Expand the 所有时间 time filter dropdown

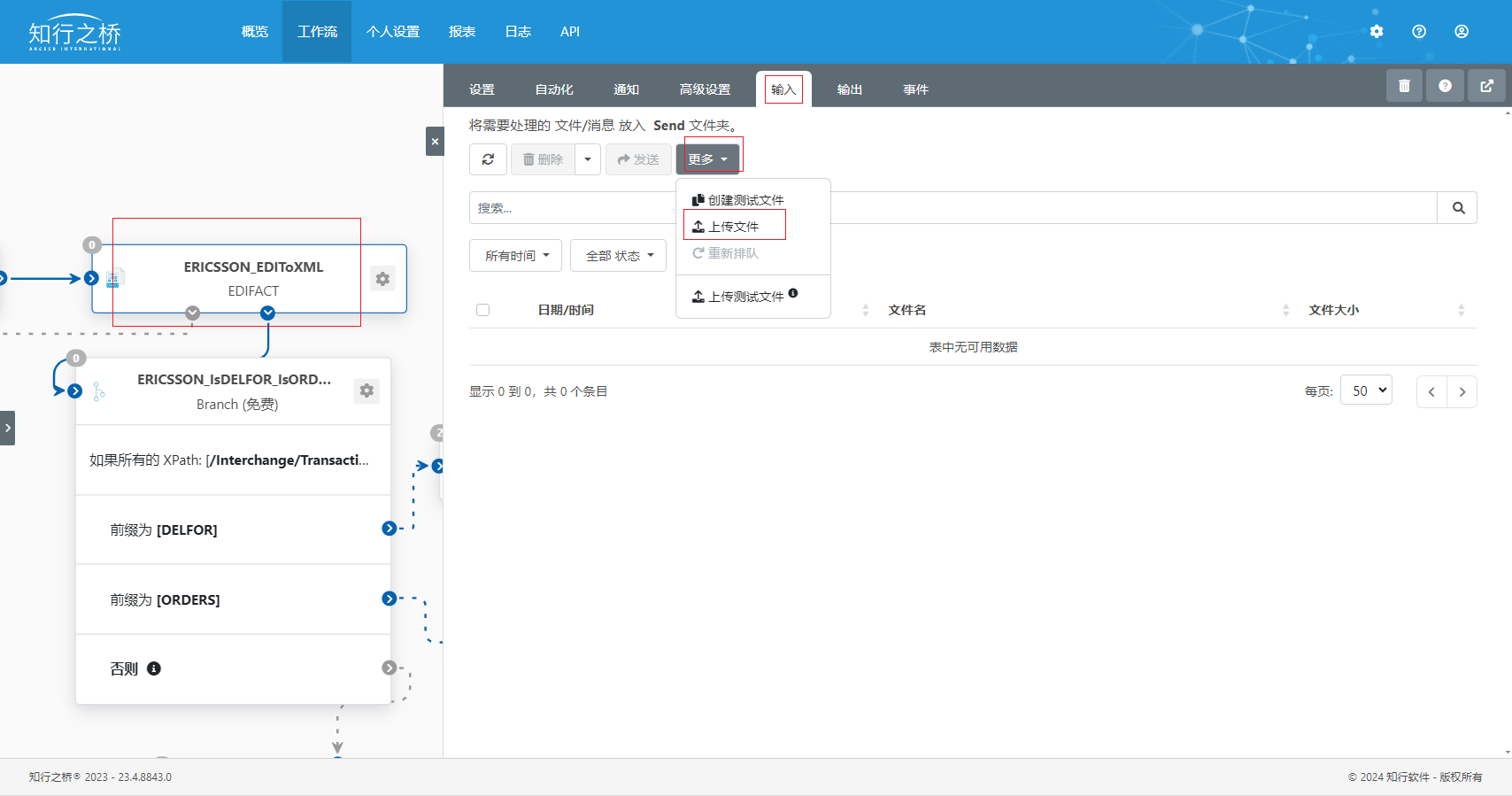(x=516, y=256)
